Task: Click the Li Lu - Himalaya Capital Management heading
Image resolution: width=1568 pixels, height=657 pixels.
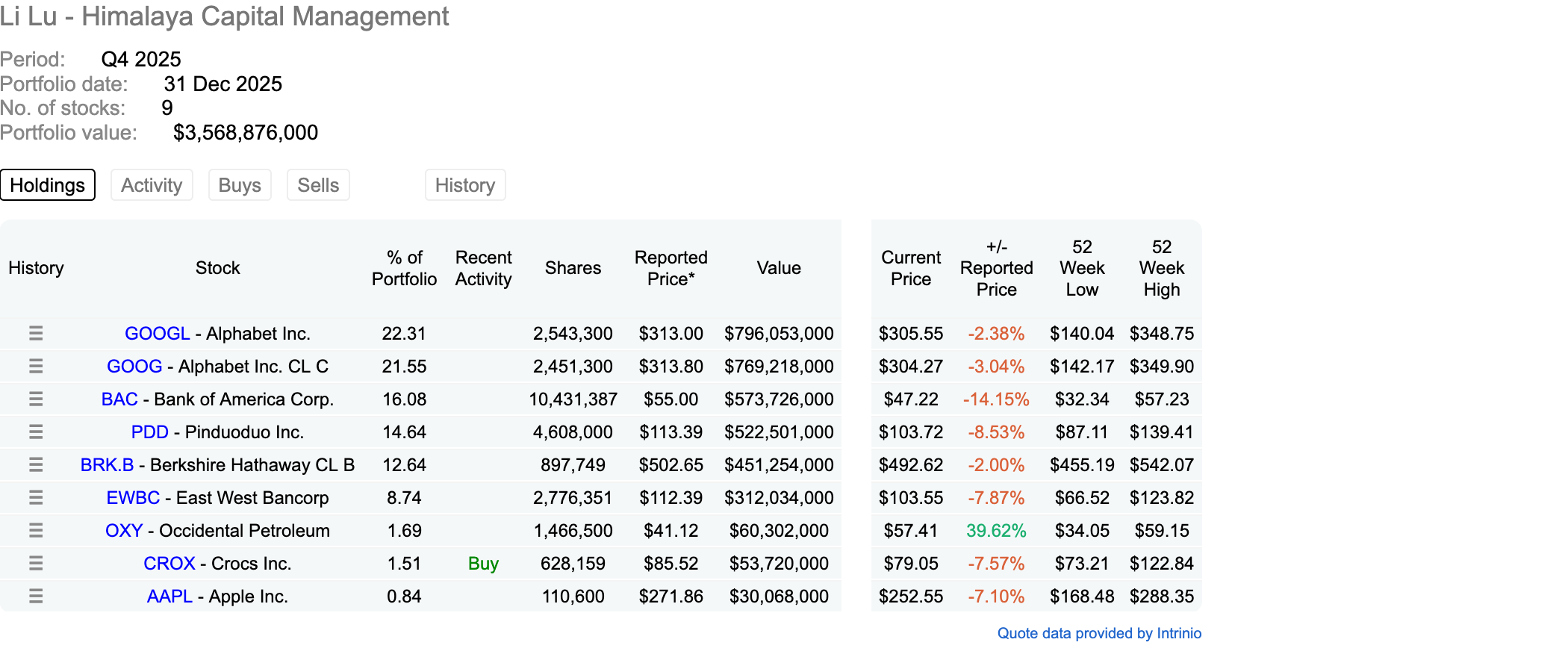Action: coord(225,16)
